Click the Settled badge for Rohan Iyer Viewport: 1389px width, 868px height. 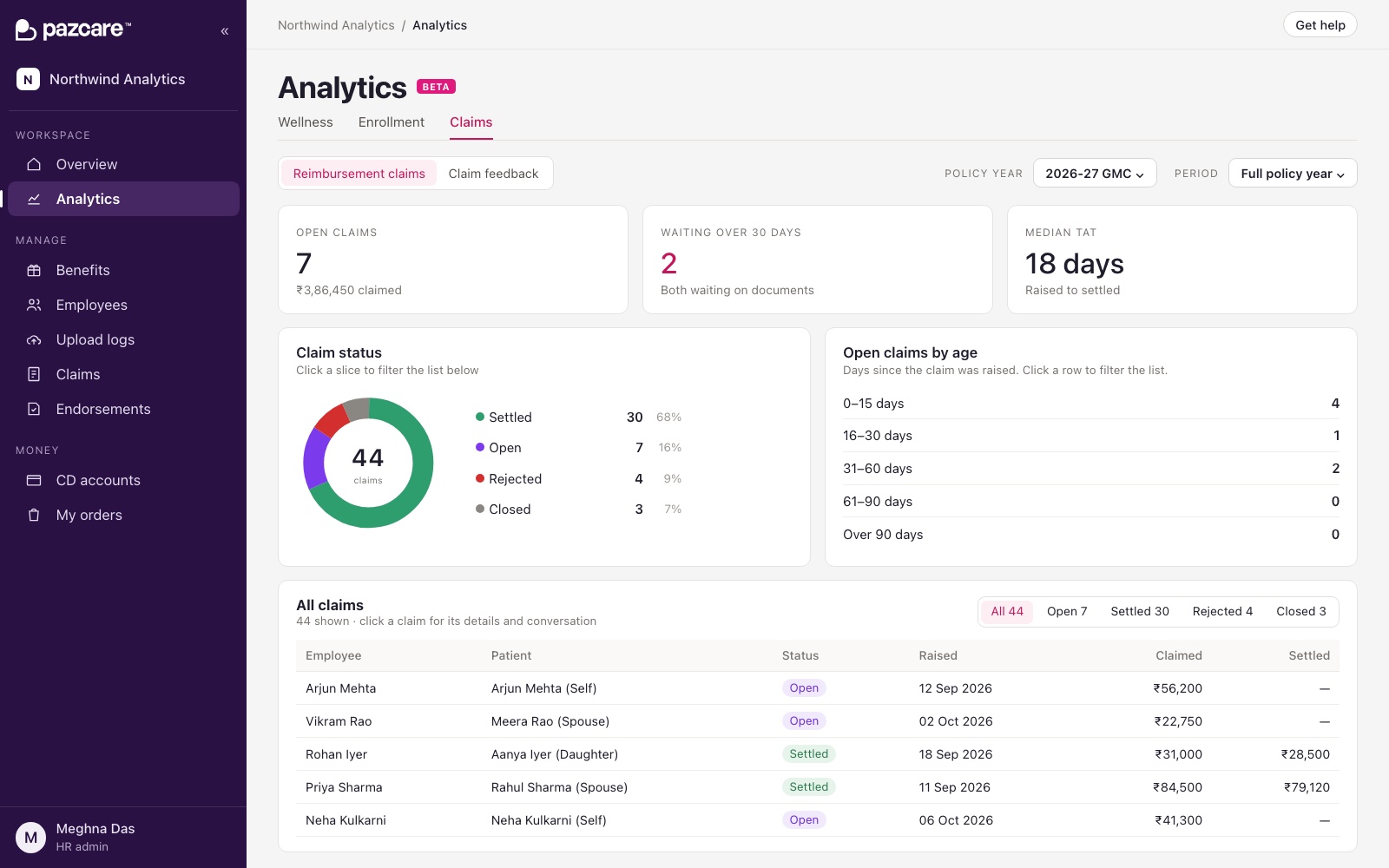point(808,754)
